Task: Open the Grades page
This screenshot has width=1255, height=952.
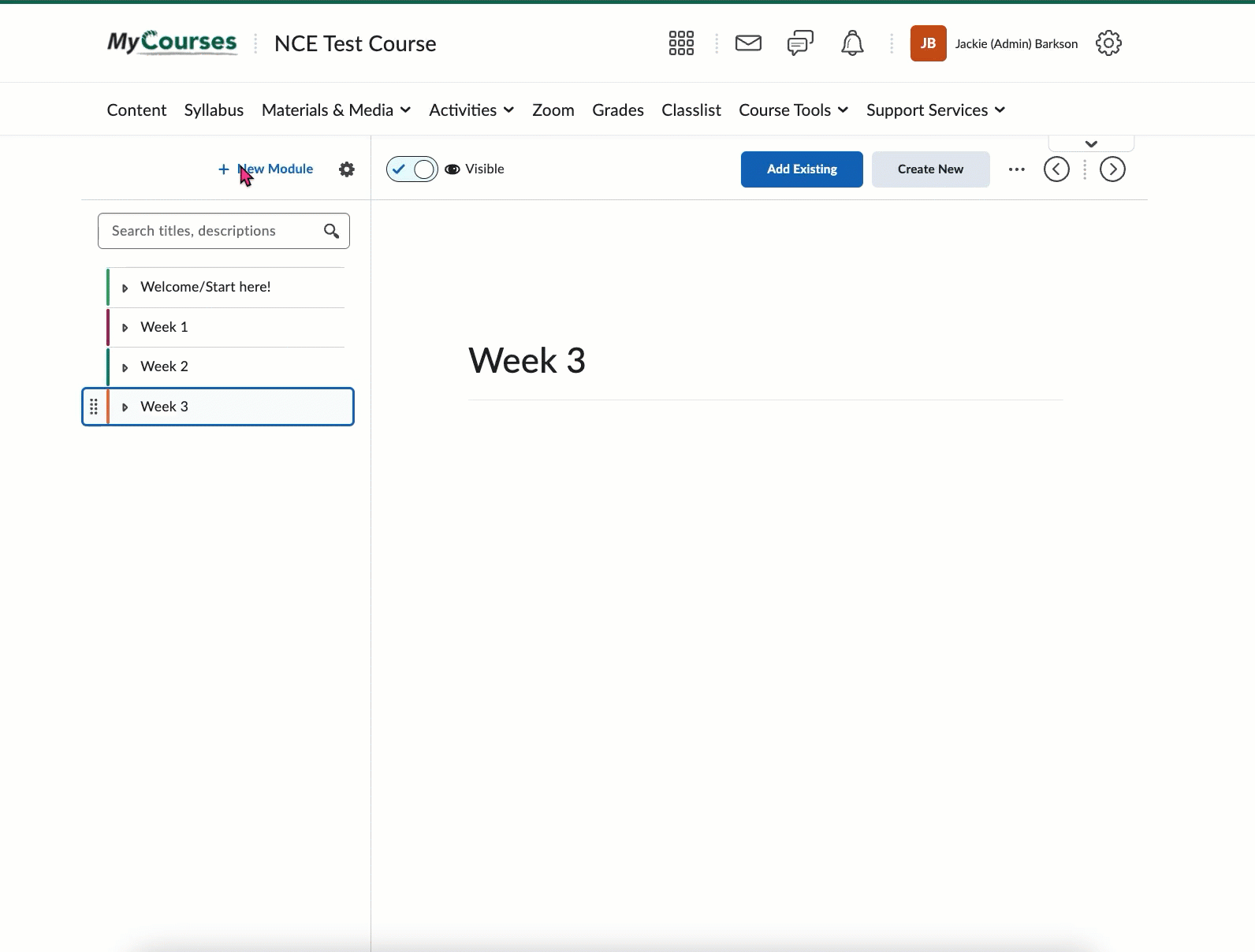Action: point(618,110)
